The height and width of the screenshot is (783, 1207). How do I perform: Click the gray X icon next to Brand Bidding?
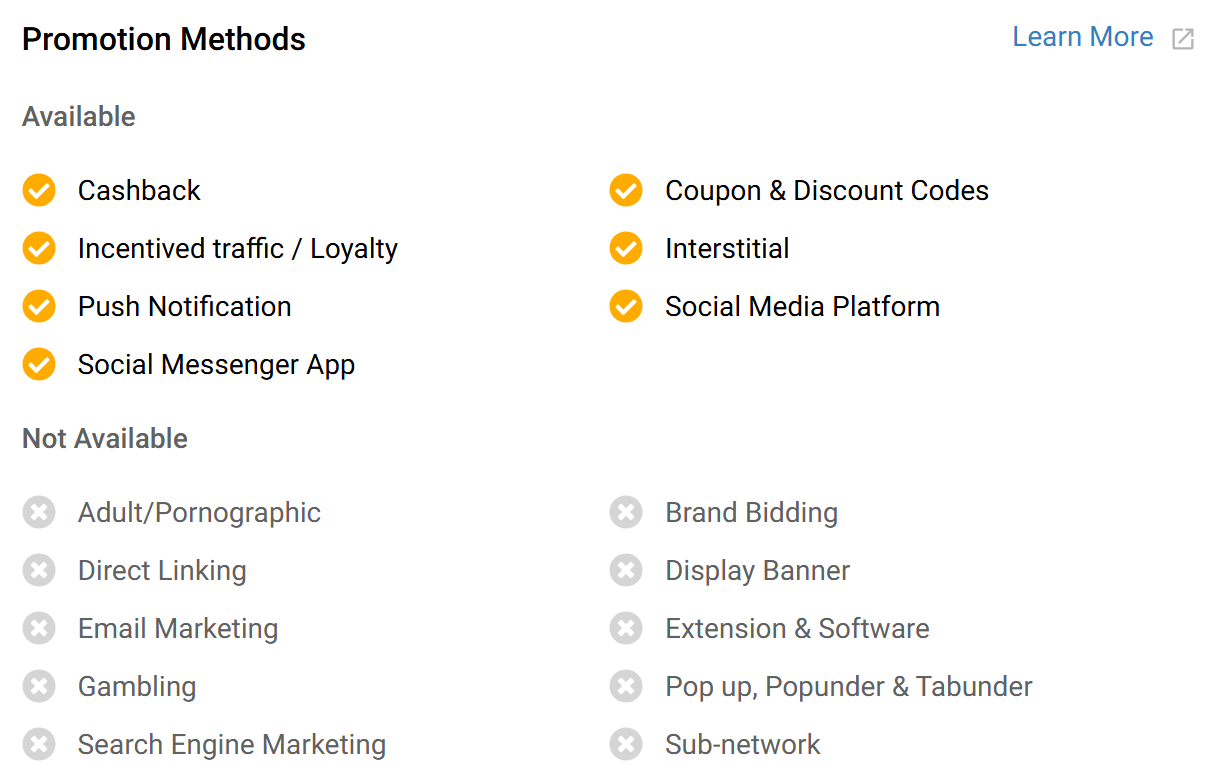click(626, 513)
